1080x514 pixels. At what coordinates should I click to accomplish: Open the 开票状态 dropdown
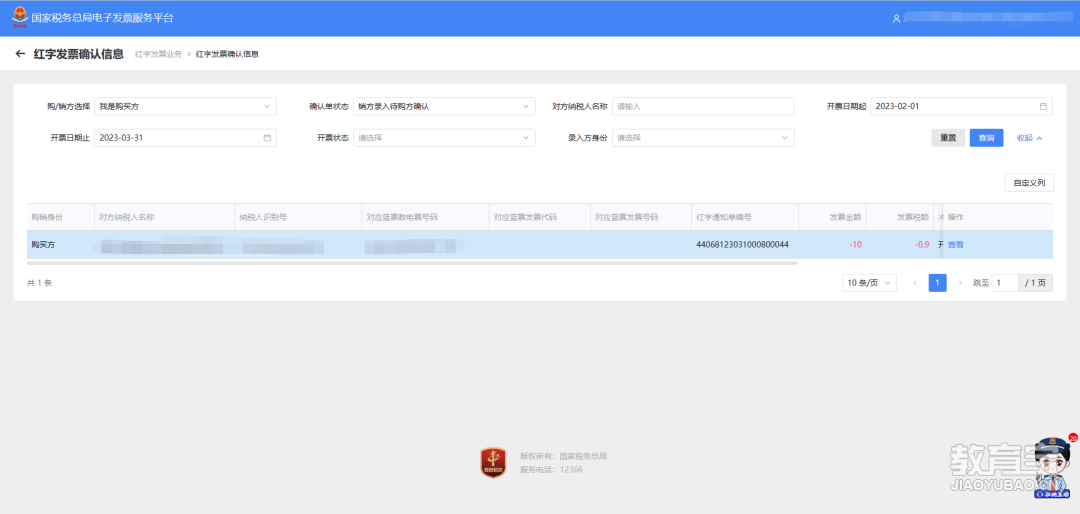click(x=444, y=138)
